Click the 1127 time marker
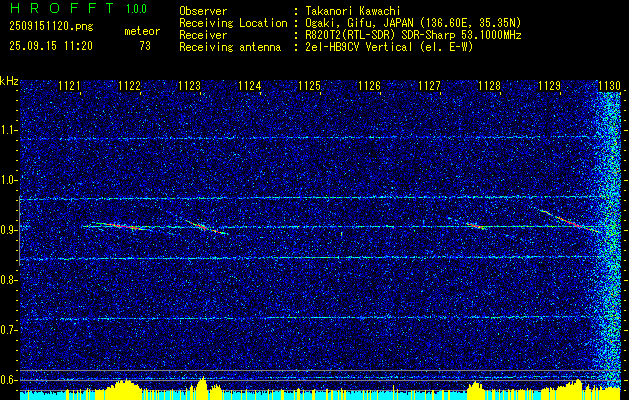629x400 pixels. 429,86
